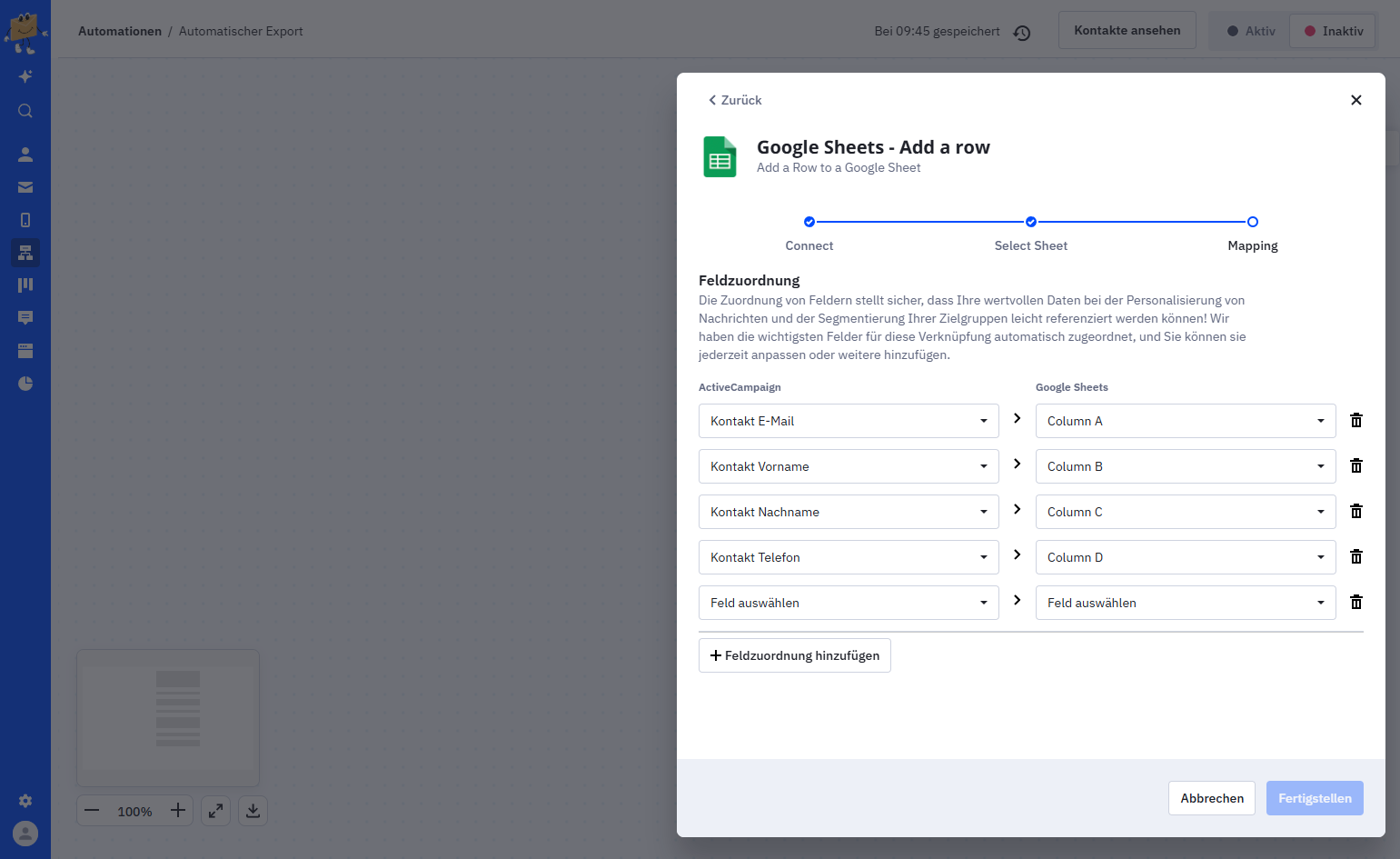Click the canvas minimap thumbnail
The width and height of the screenshot is (1400, 859).
168,718
